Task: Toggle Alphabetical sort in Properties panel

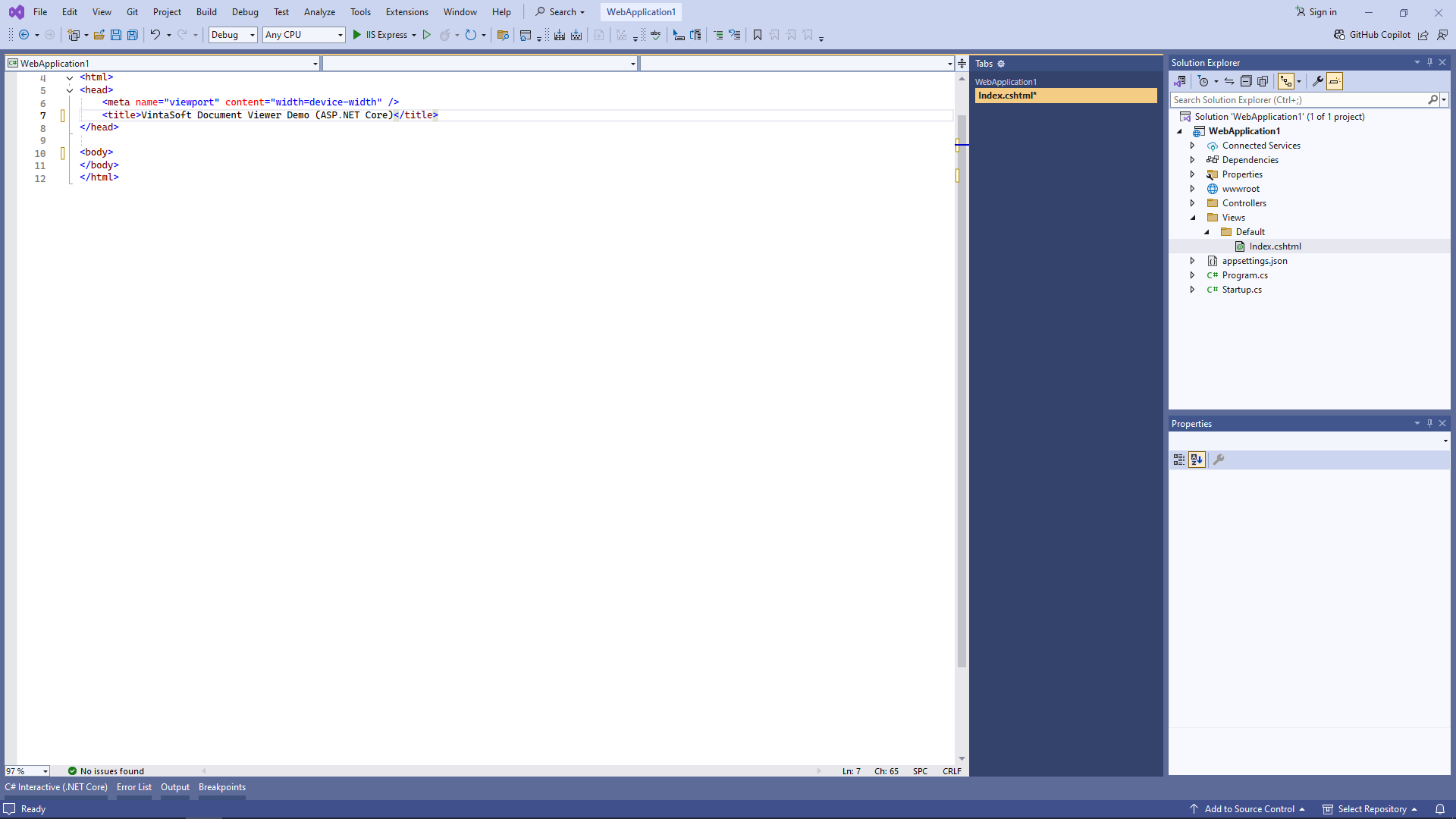Action: tap(1197, 460)
